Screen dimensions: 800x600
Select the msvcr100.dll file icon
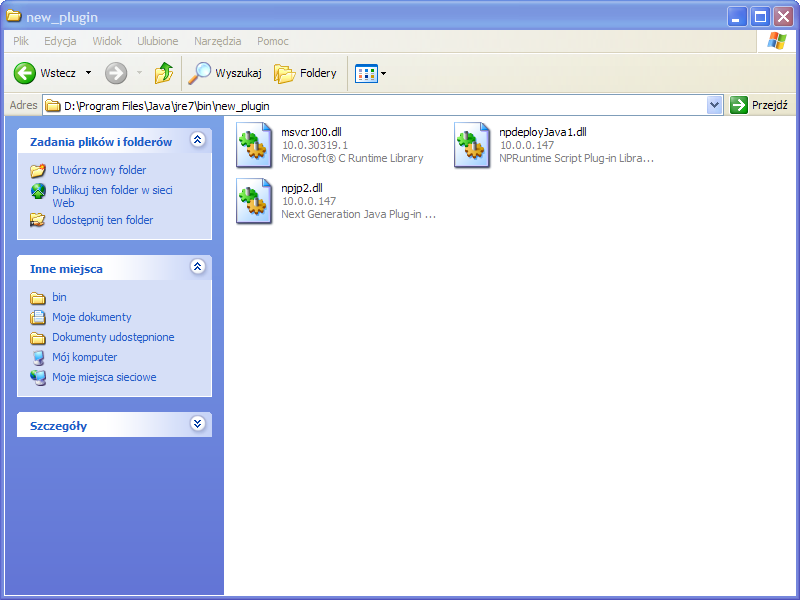[254, 145]
